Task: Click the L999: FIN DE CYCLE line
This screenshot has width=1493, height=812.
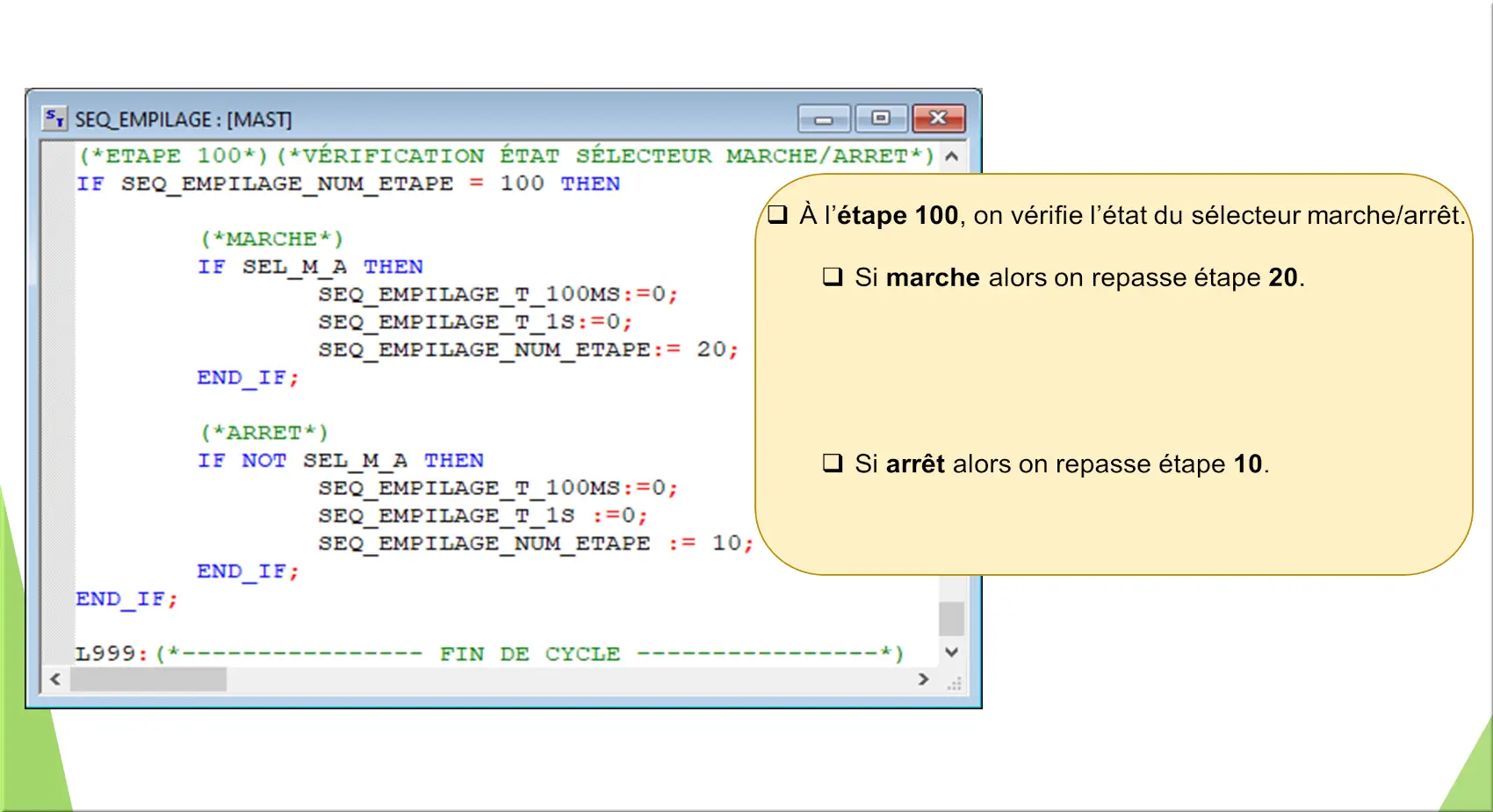Action: (489, 654)
